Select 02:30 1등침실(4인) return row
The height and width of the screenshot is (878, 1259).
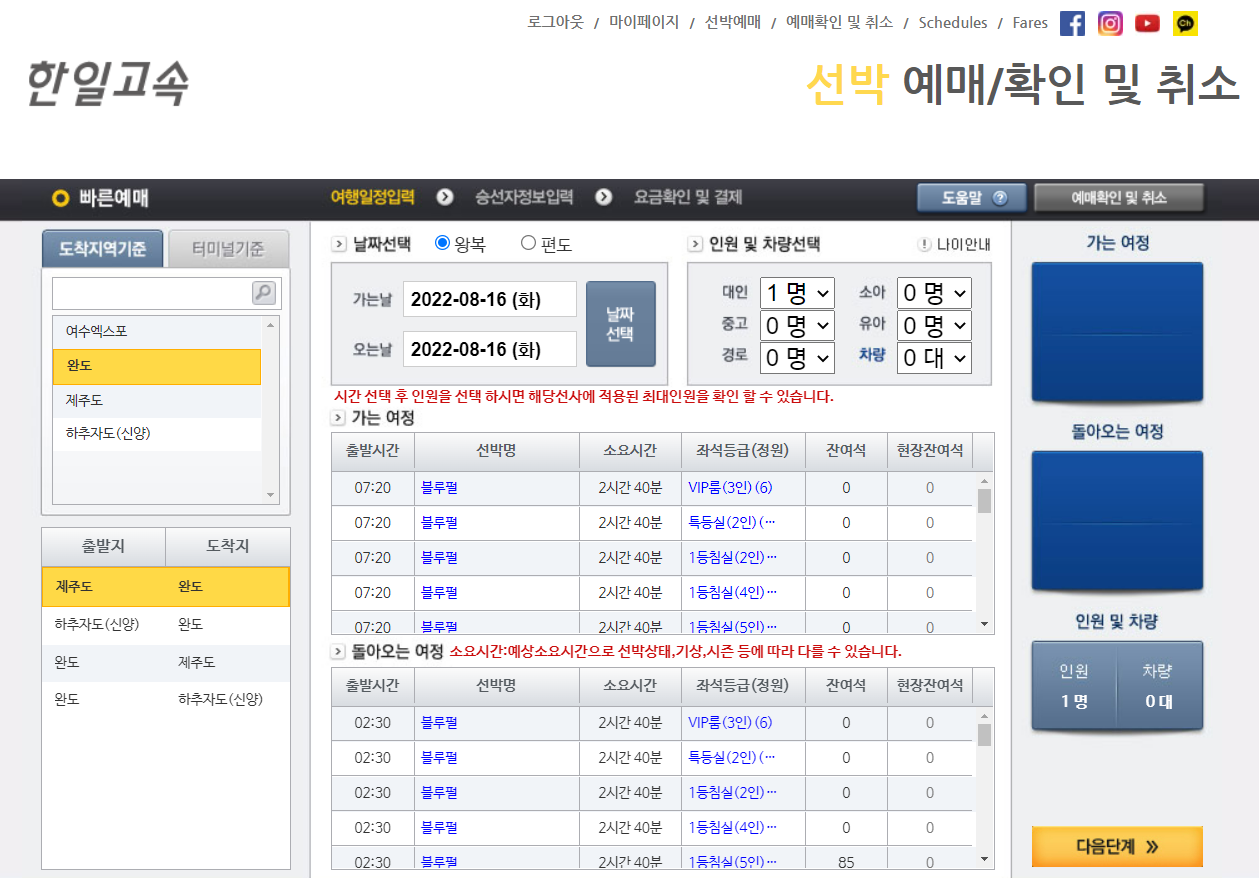tap(652, 828)
